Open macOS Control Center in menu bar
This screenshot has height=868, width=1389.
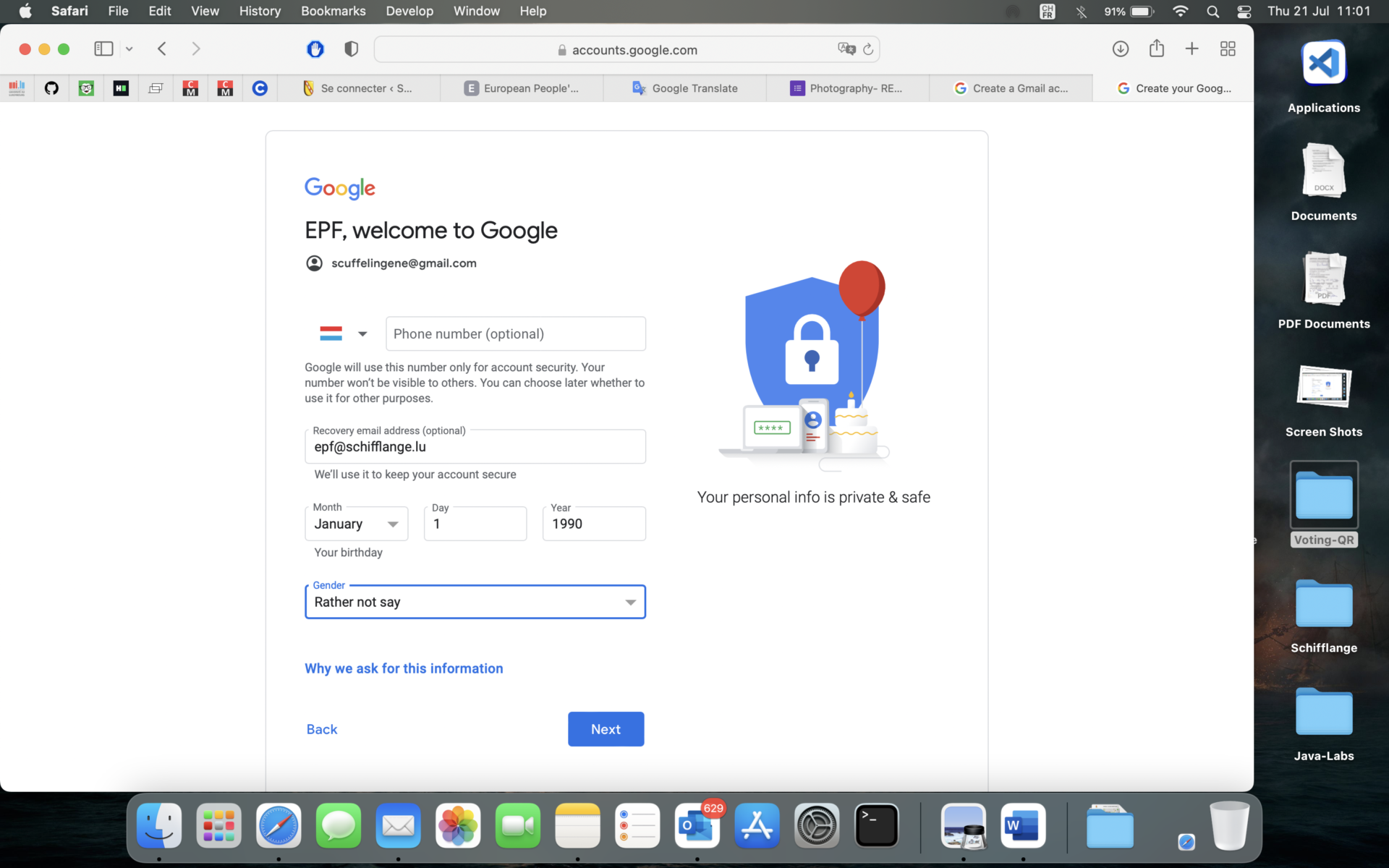1244,11
